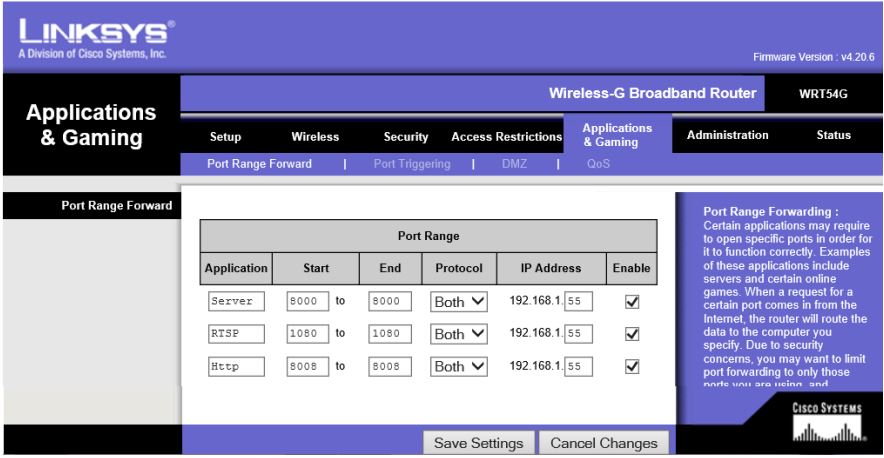The width and height of the screenshot is (884, 458).
Task: Click the Linksys logo
Action: (x=97, y=39)
